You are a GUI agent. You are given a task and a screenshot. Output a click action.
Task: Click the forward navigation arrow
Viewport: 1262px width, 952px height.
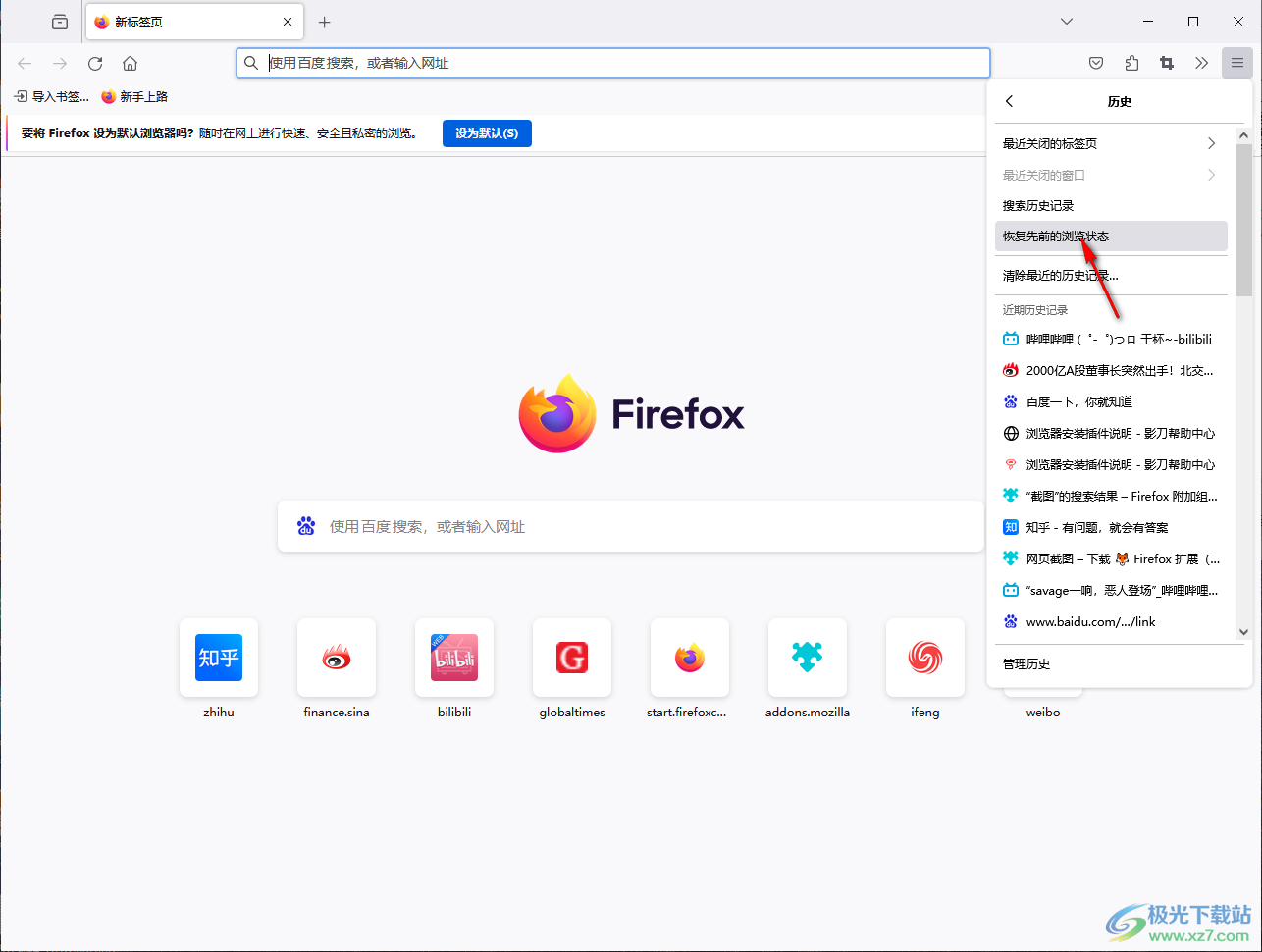point(60,63)
